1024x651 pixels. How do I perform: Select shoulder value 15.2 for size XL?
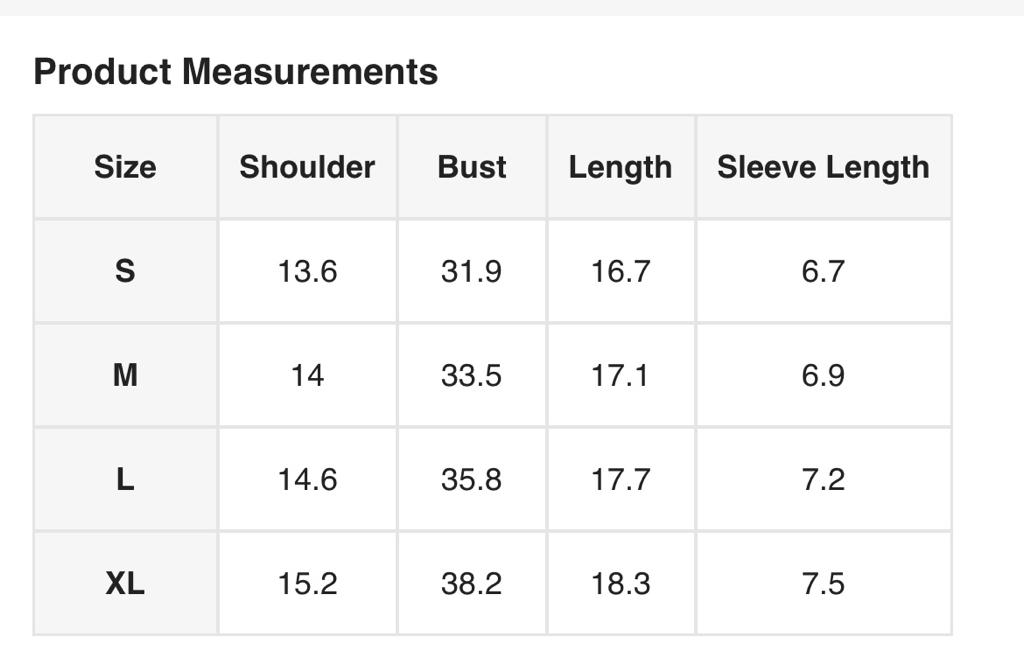coord(307,583)
